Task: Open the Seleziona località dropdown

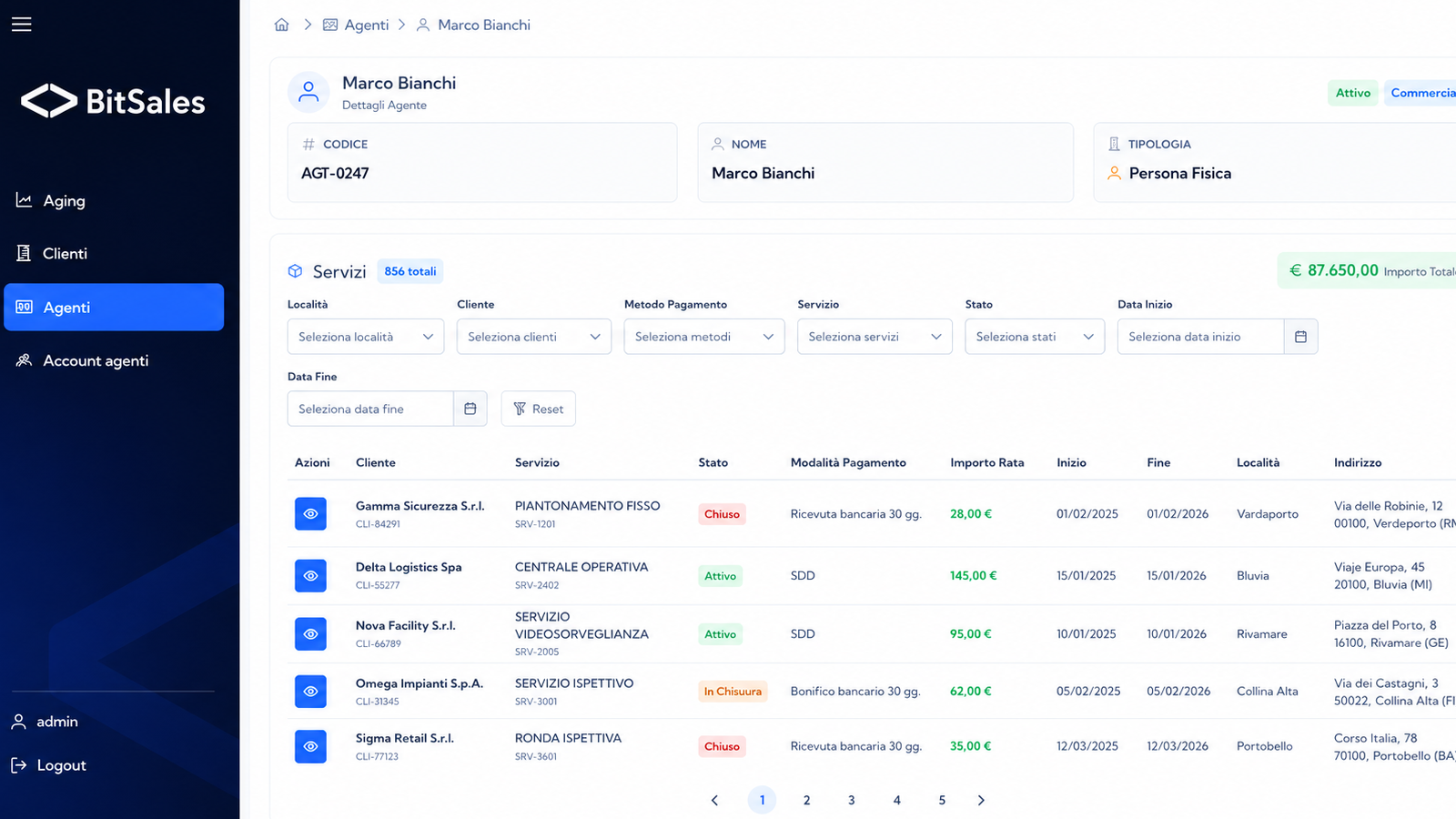Action: pos(366,337)
